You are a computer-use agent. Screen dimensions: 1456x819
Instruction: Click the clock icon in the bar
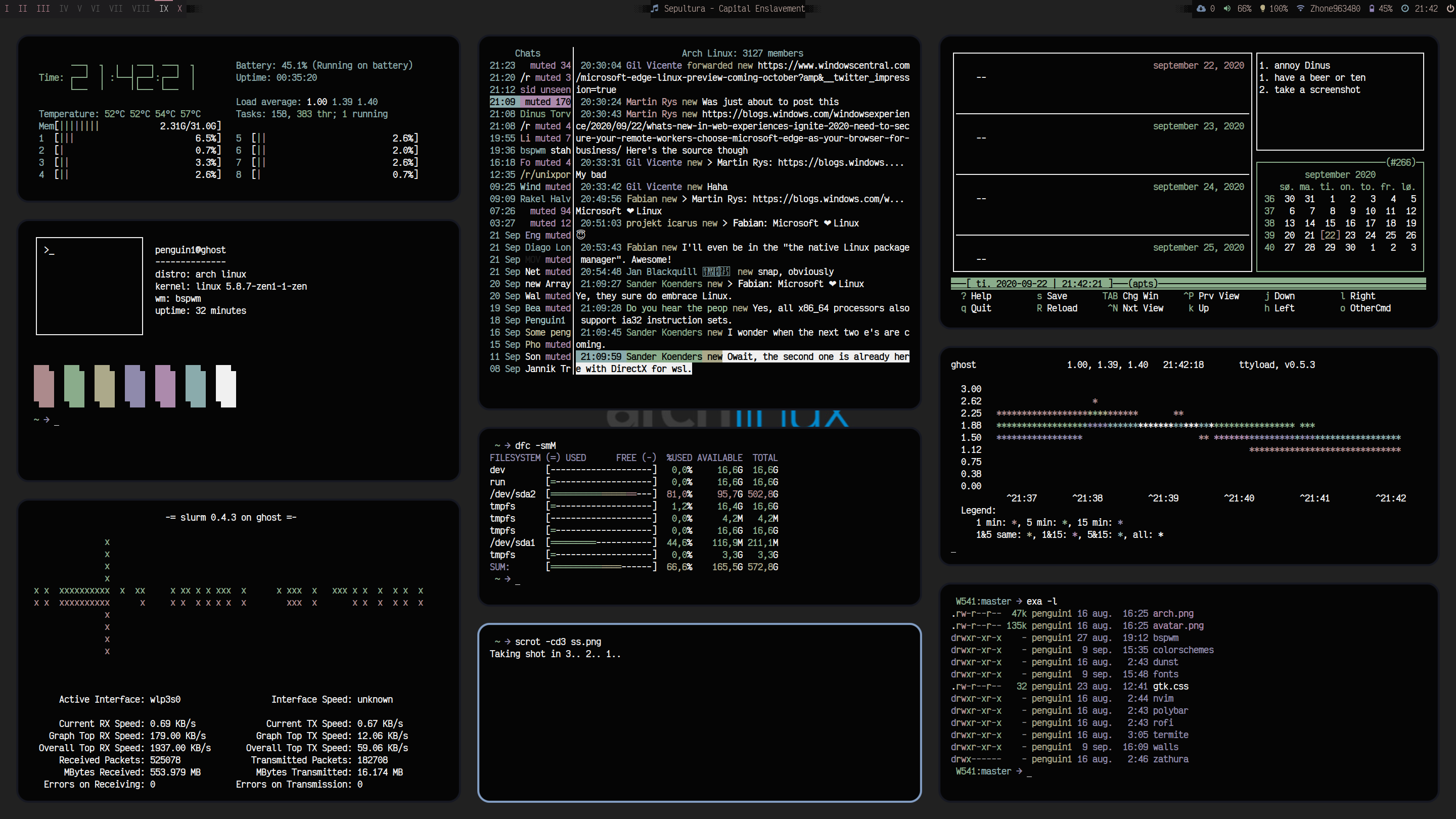[1404, 9]
